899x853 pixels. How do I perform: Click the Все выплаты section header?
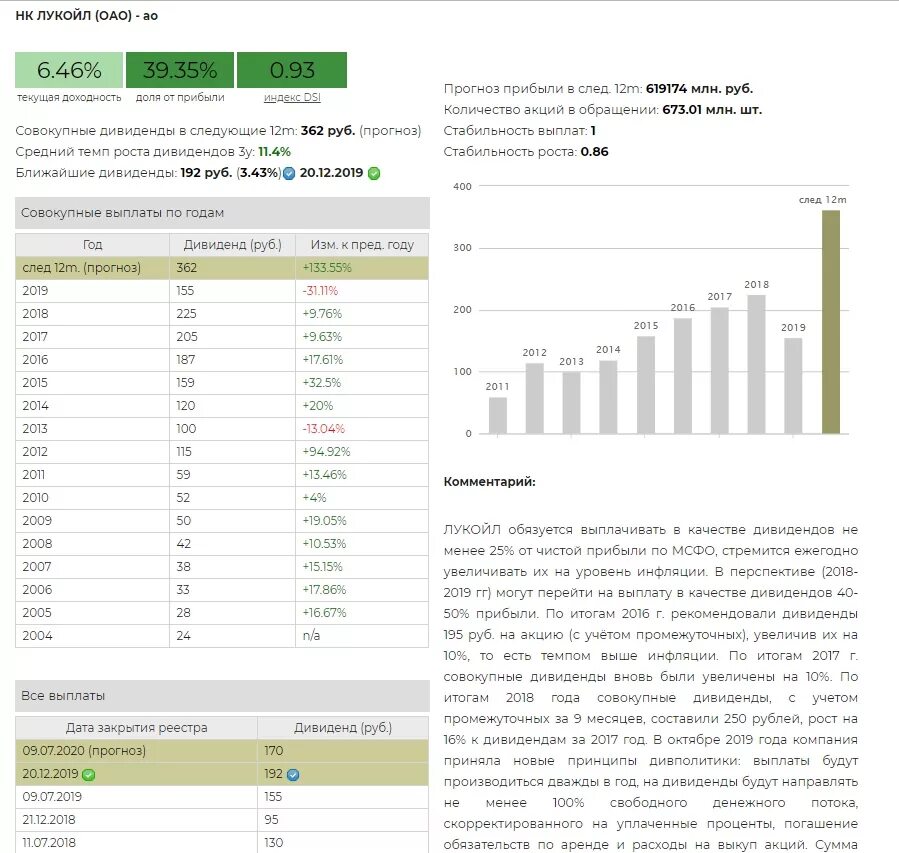(x=222, y=696)
